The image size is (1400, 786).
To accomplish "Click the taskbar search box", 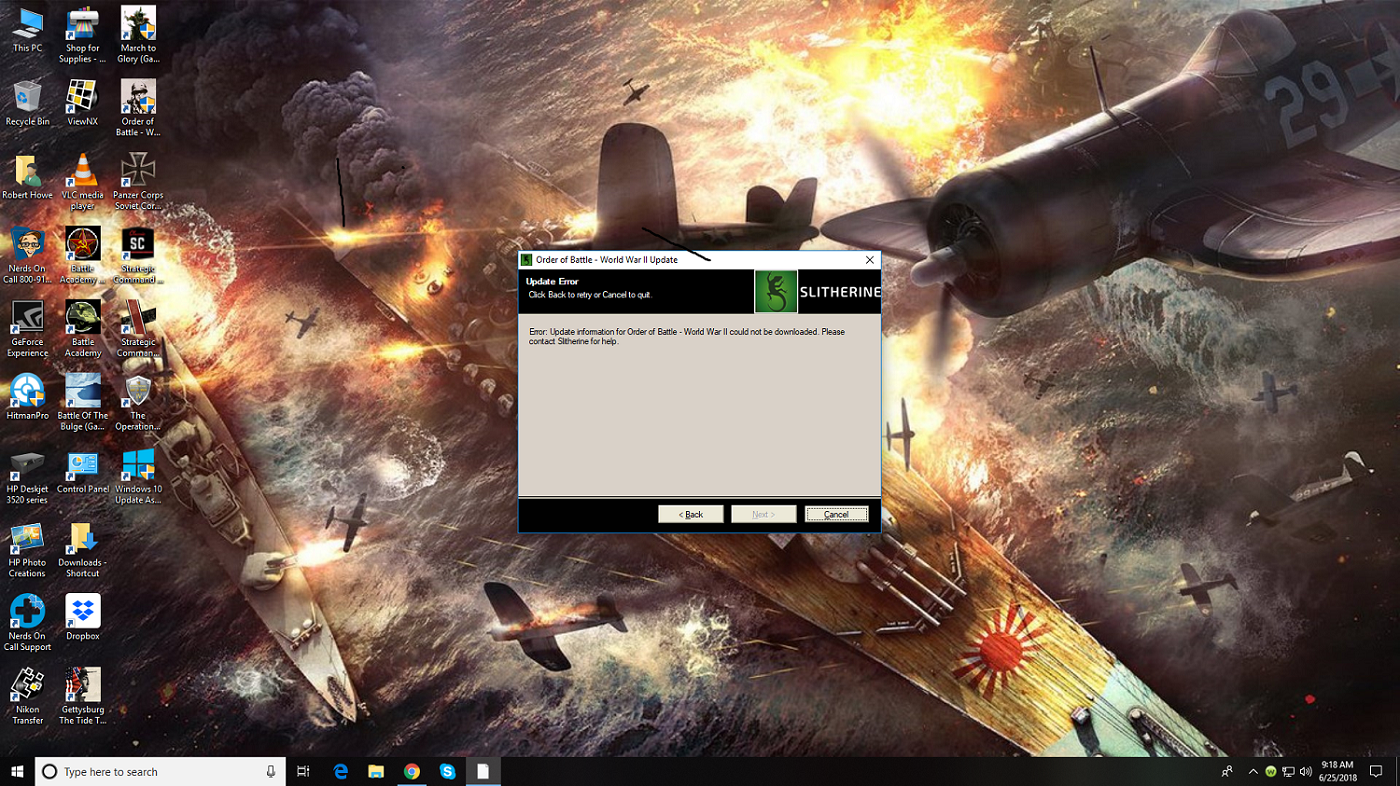I will pos(160,771).
